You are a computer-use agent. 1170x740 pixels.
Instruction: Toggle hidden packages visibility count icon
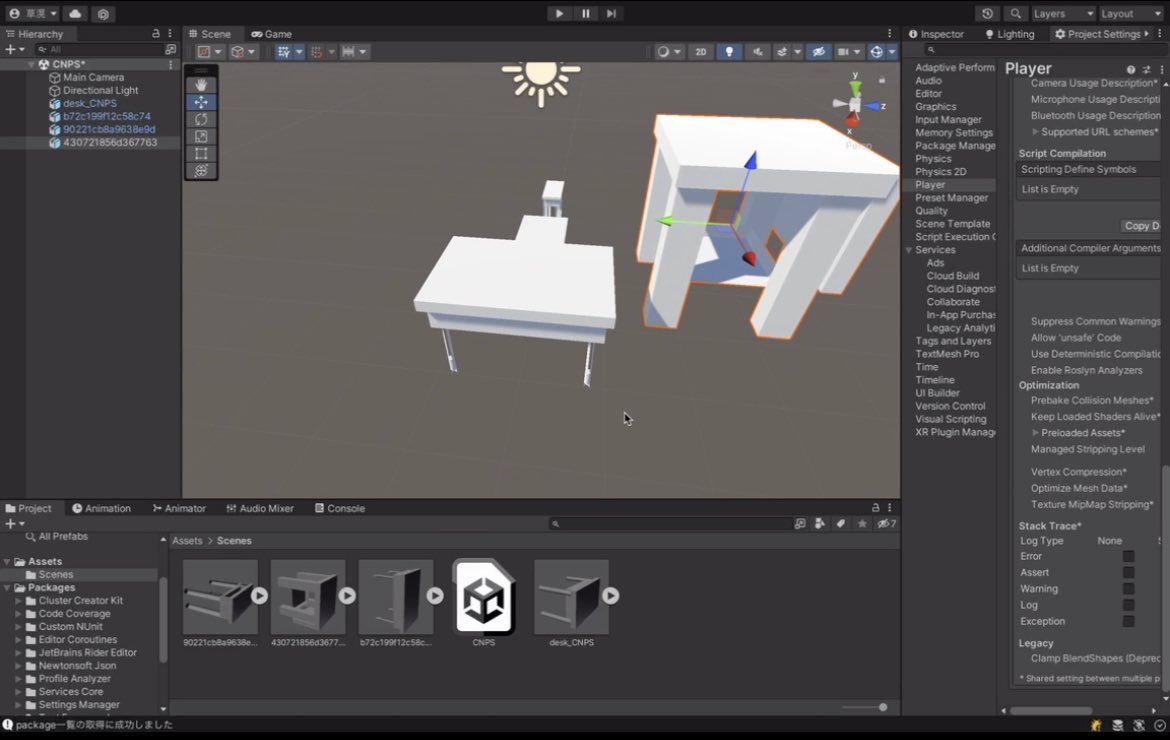(886, 524)
